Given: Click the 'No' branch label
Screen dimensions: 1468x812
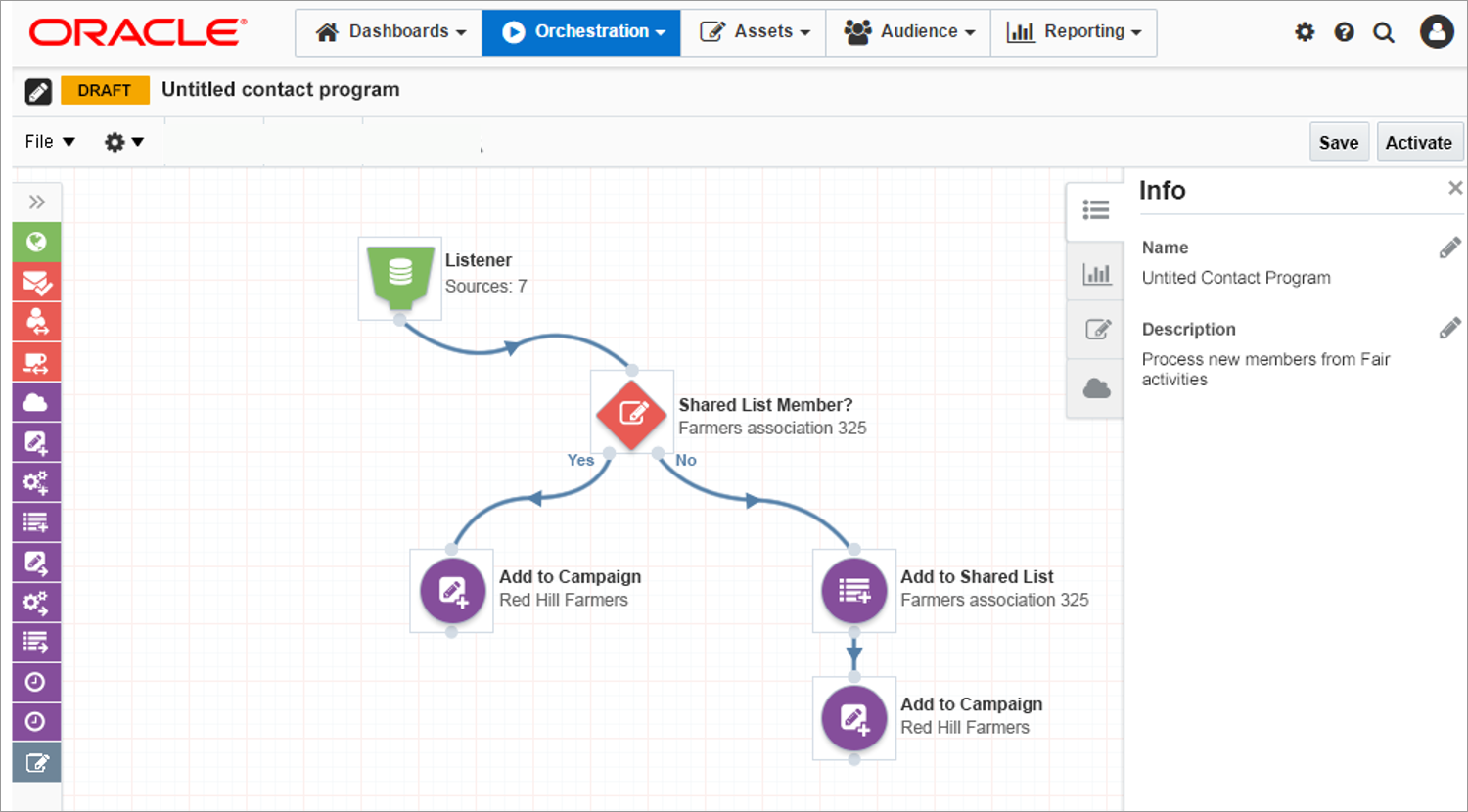Looking at the screenshot, I should tap(686, 460).
